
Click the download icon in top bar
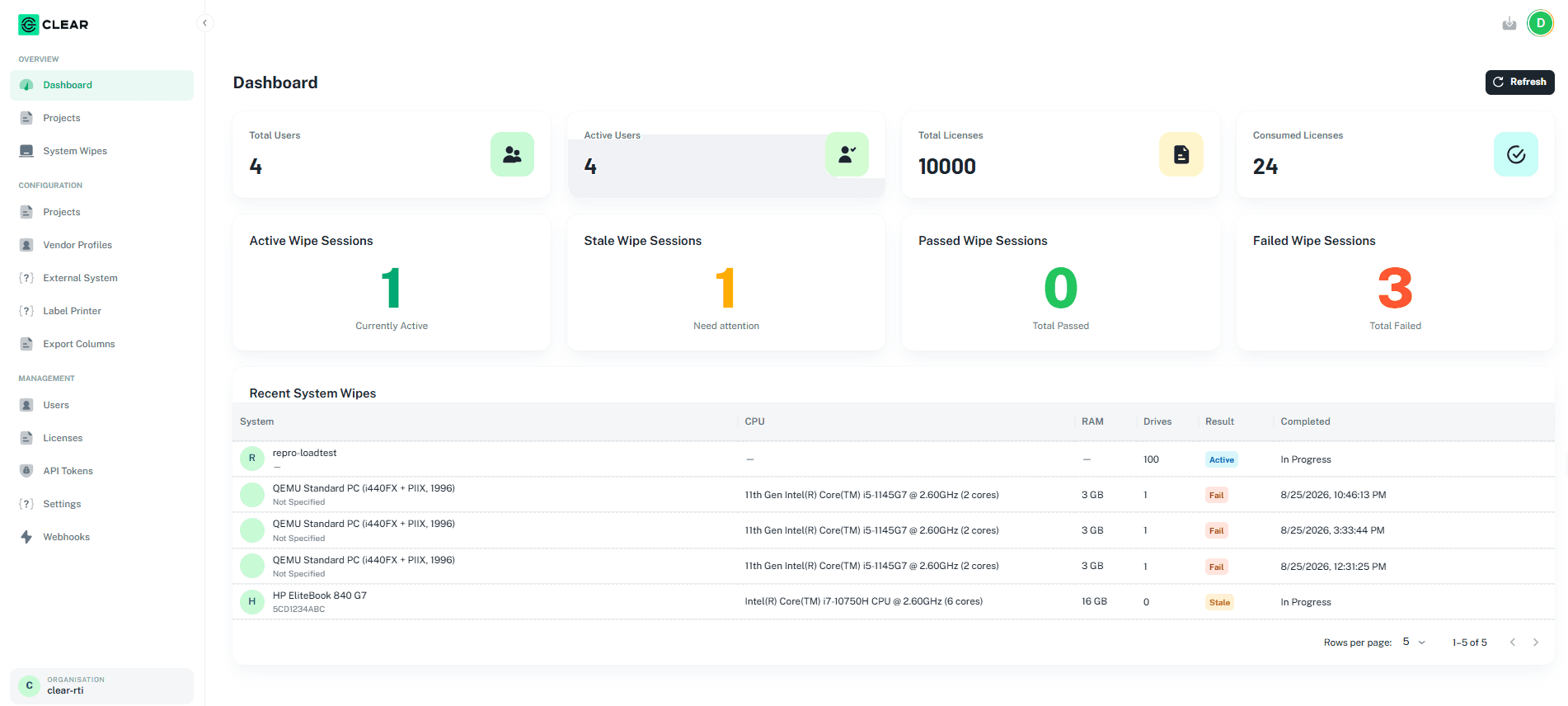pyautogui.click(x=1509, y=23)
